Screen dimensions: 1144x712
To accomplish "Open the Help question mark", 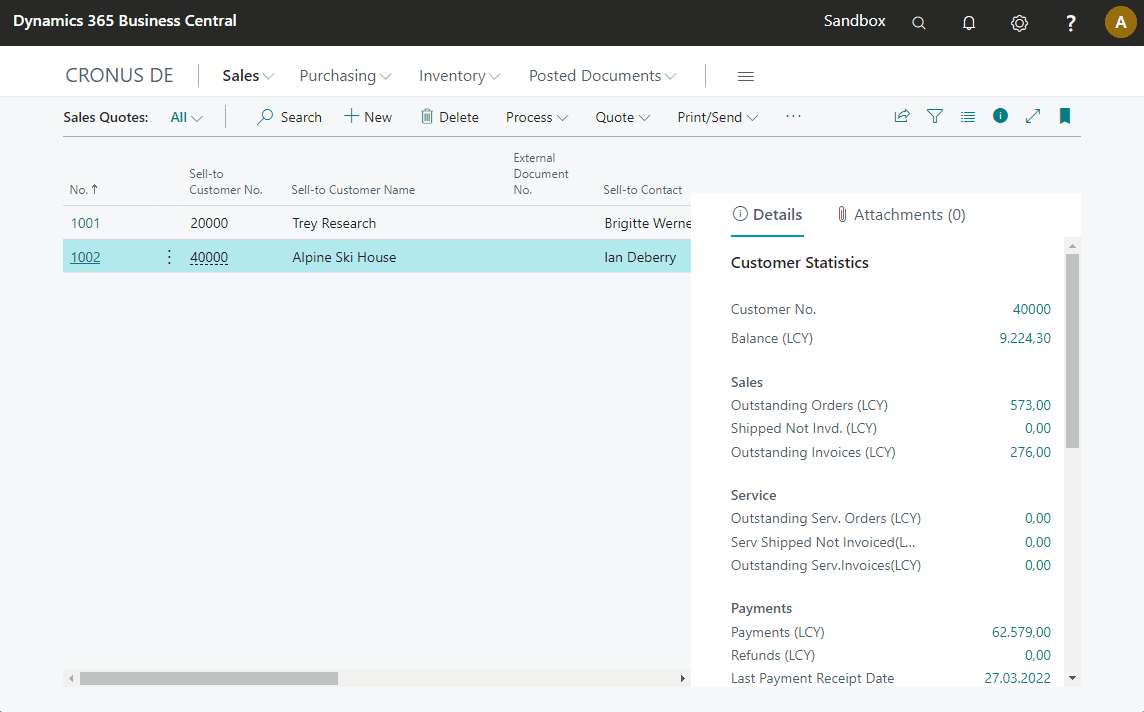I will click(x=1070, y=23).
